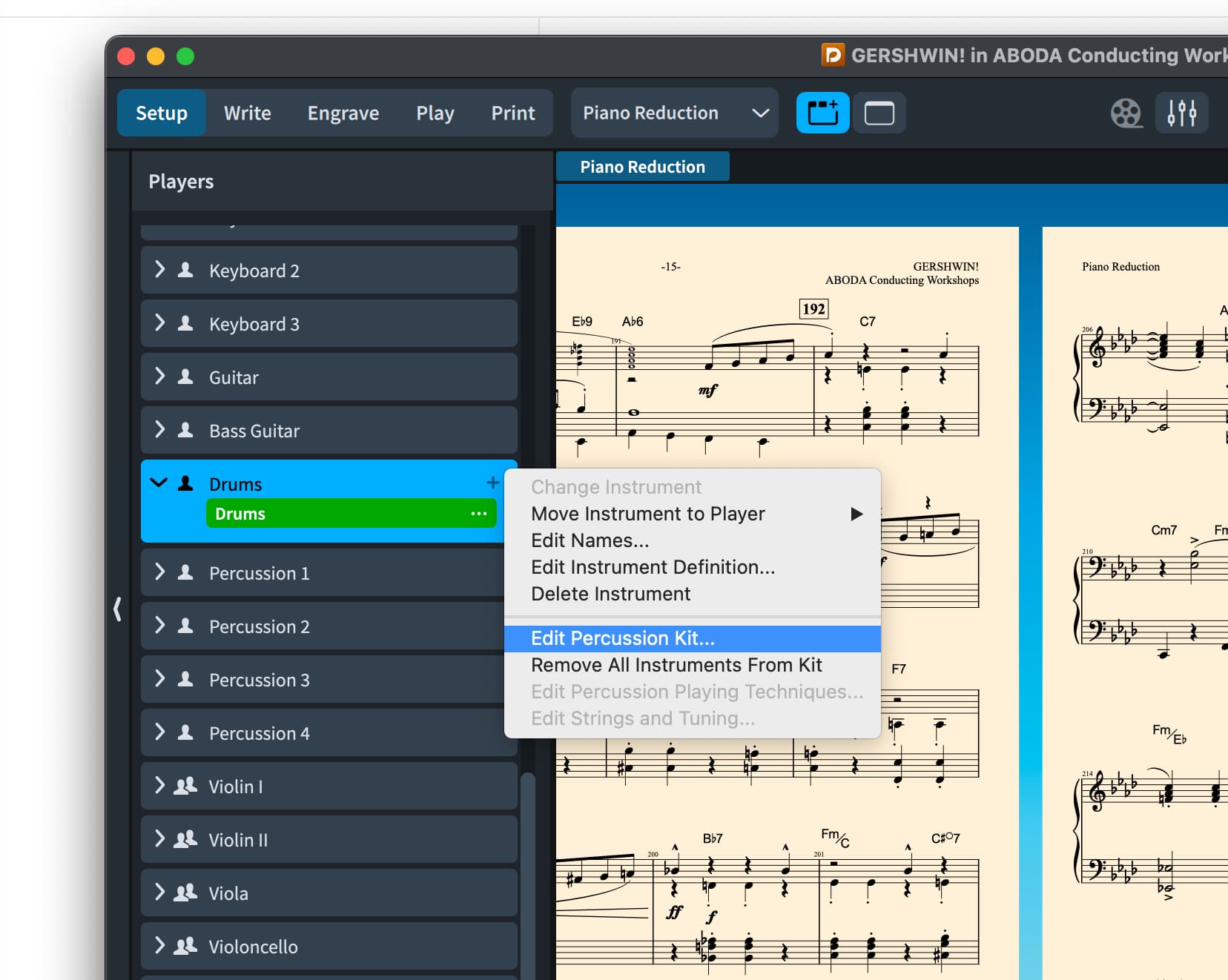Switch to Setup mode

tap(161, 113)
